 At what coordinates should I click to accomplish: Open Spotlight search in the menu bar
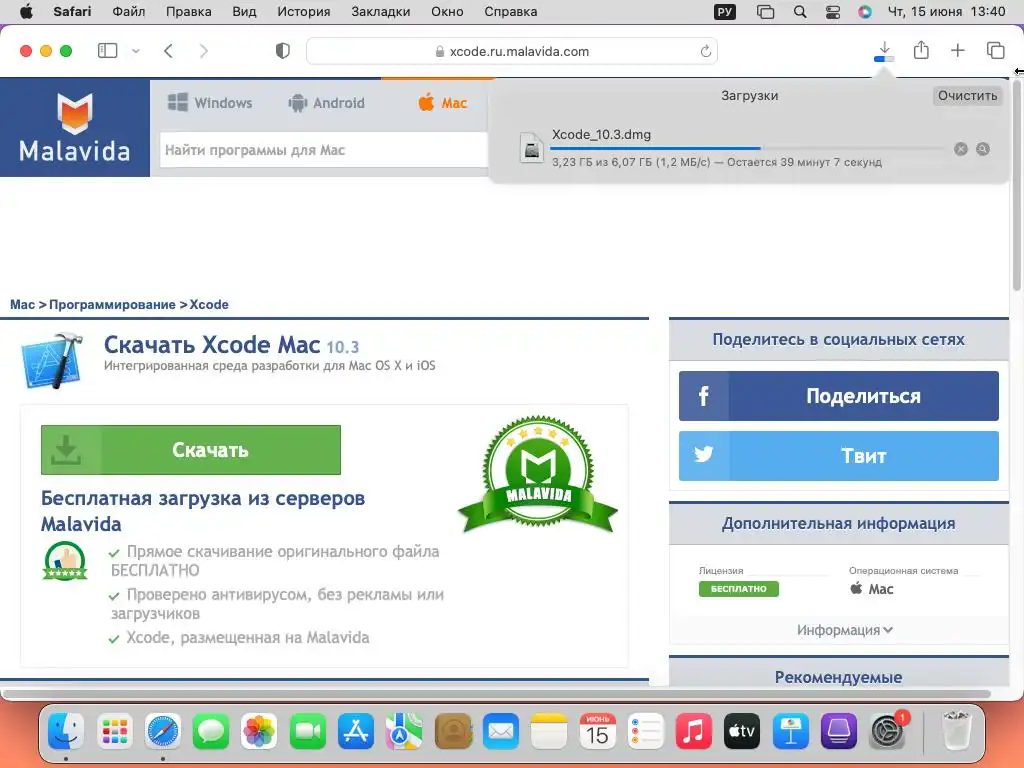point(800,12)
